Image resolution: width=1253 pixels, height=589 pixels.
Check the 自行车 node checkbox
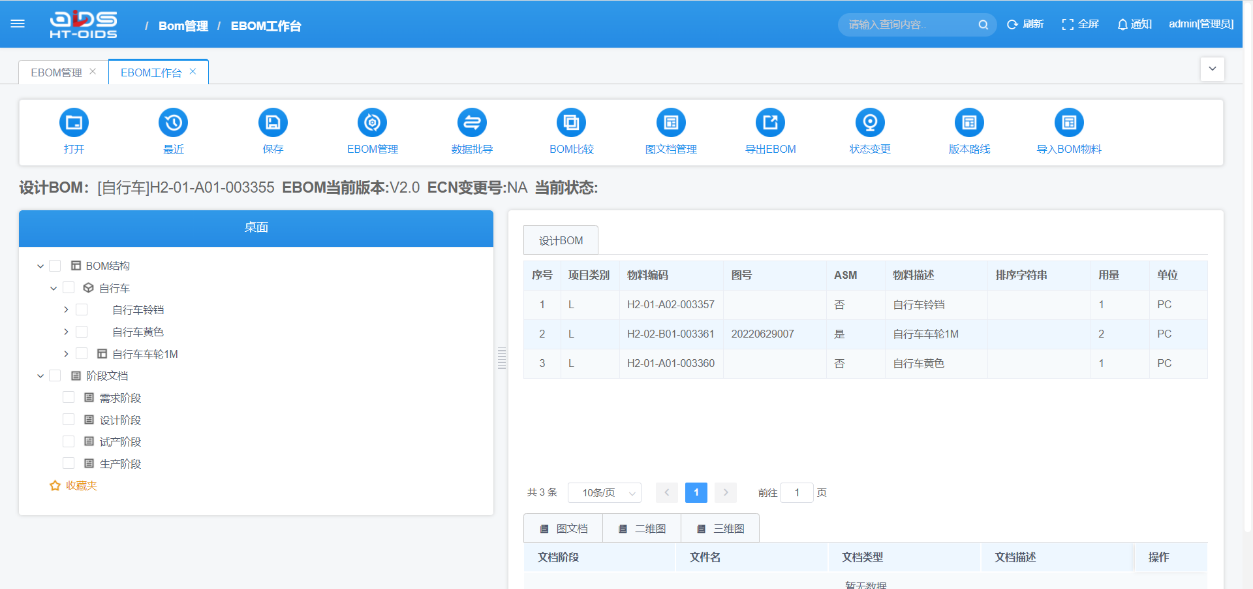68,288
